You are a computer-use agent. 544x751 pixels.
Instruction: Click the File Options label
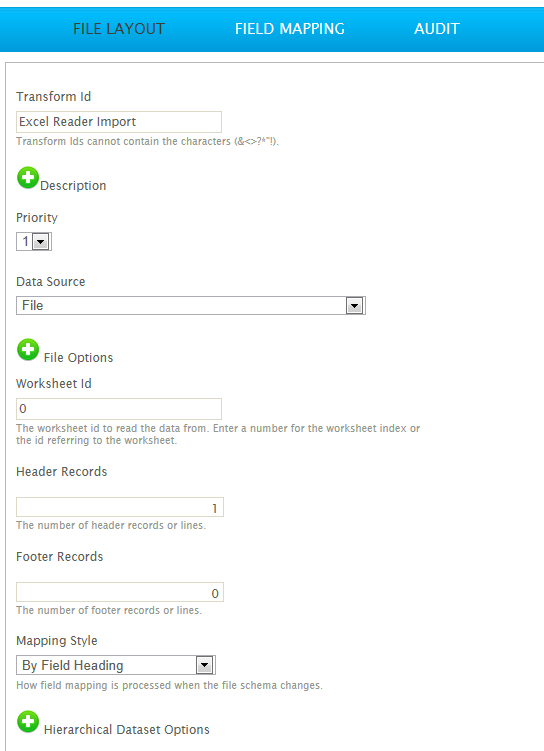click(79, 358)
